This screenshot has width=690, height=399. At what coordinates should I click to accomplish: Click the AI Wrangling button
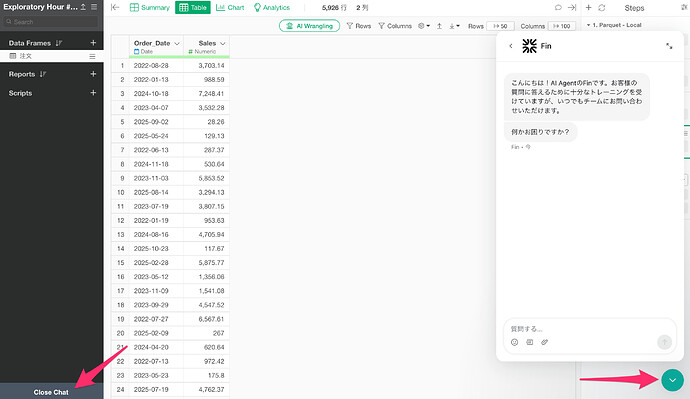(309, 26)
